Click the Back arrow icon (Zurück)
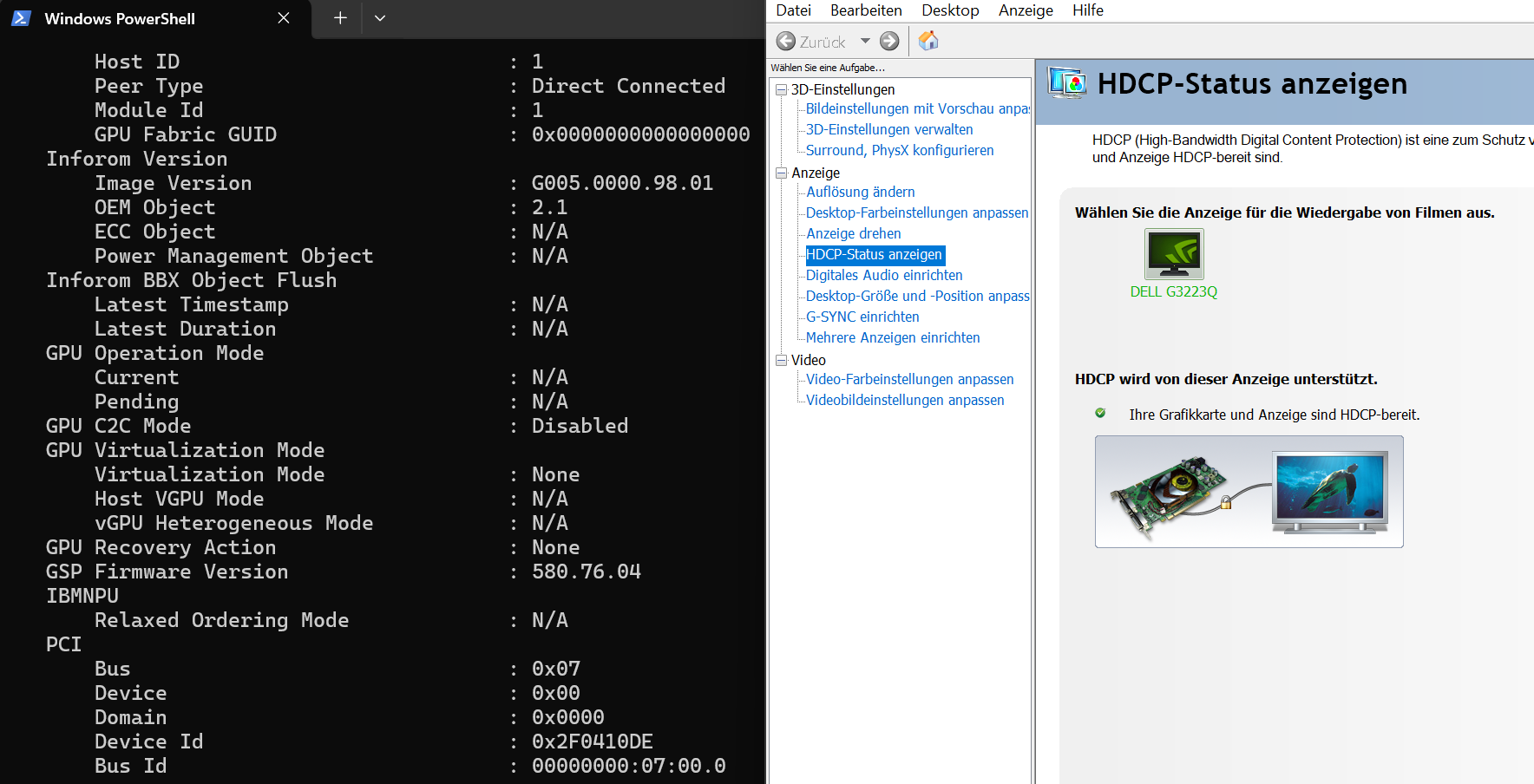 tap(786, 42)
